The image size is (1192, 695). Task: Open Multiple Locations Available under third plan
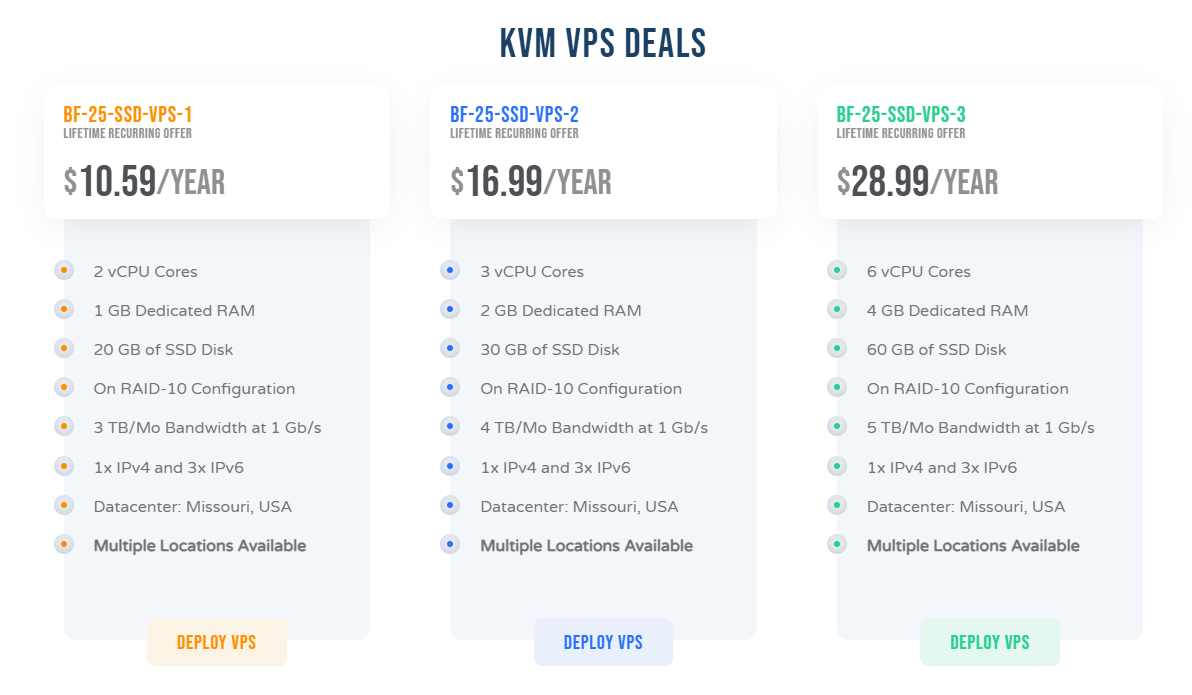pyautogui.click(x=973, y=546)
